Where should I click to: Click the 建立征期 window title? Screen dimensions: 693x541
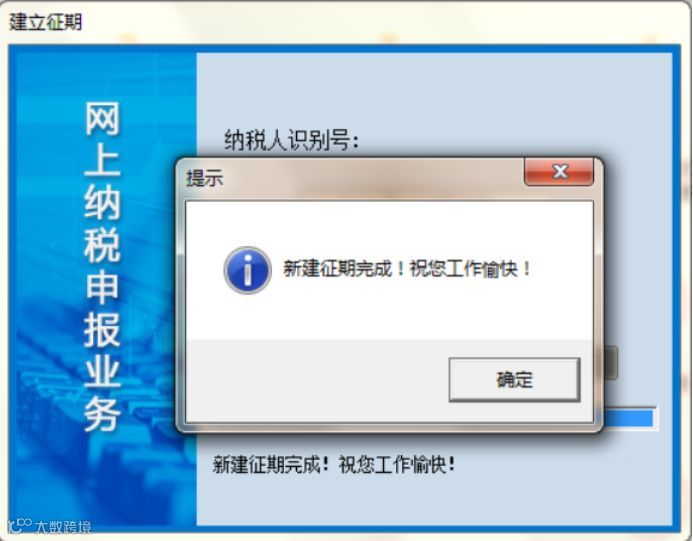pos(46,22)
